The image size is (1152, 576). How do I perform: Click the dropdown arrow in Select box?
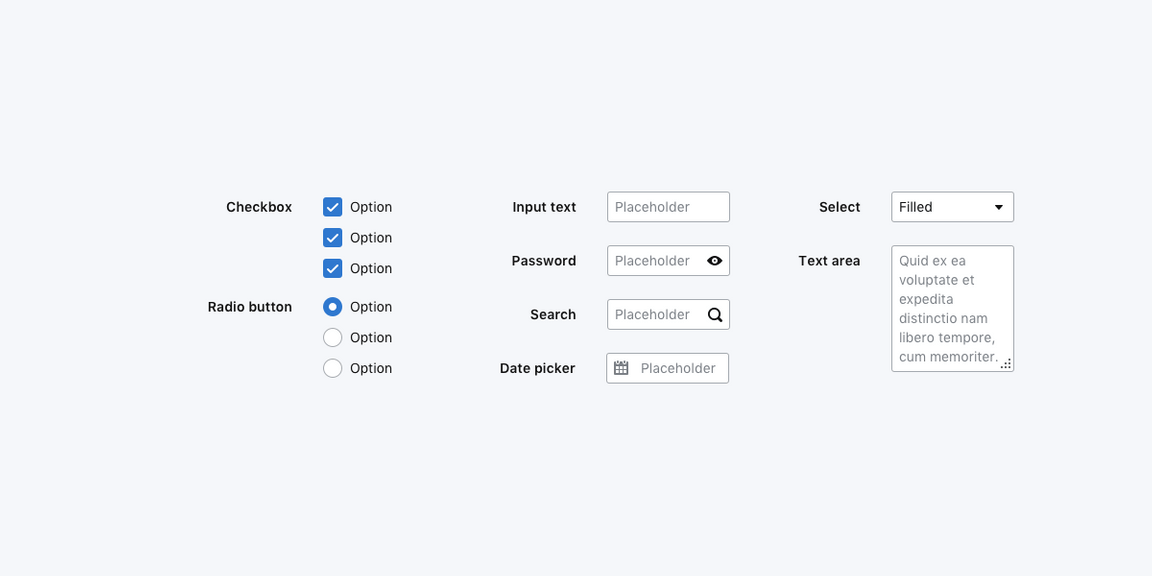point(998,207)
